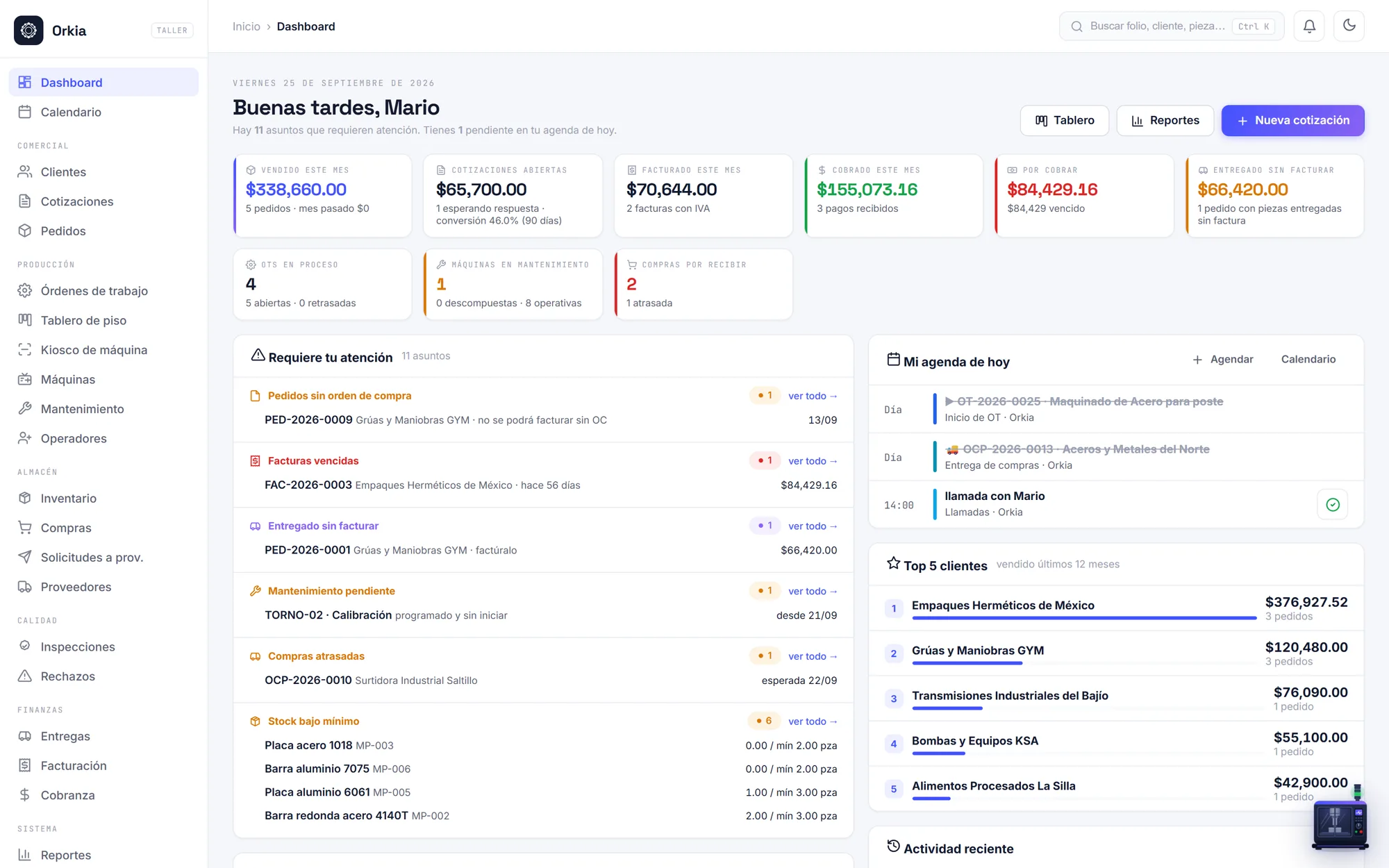The width and height of the screenshot is (1389, 868).
Task: Click ver todo for Stock bajo mínimo
Action: 813,721
